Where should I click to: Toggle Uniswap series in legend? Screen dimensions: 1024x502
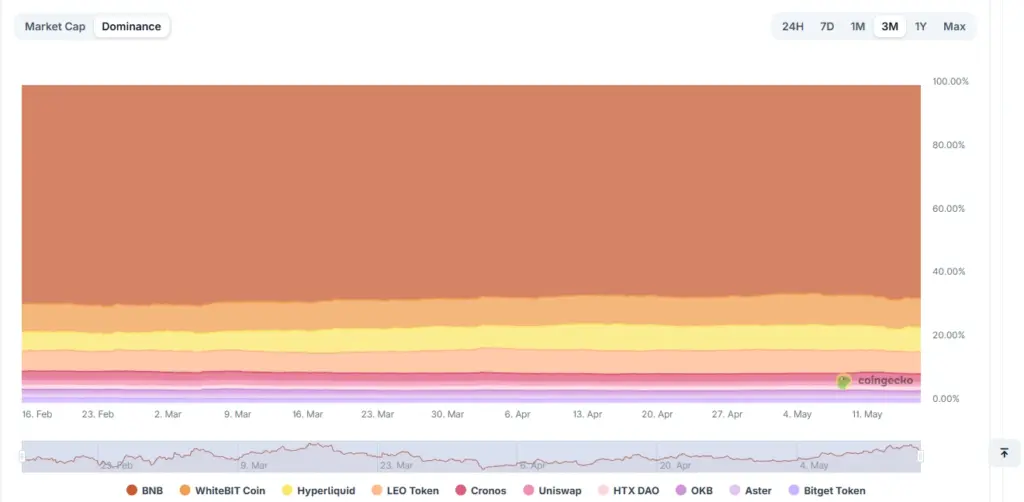[x=552, y=490]
